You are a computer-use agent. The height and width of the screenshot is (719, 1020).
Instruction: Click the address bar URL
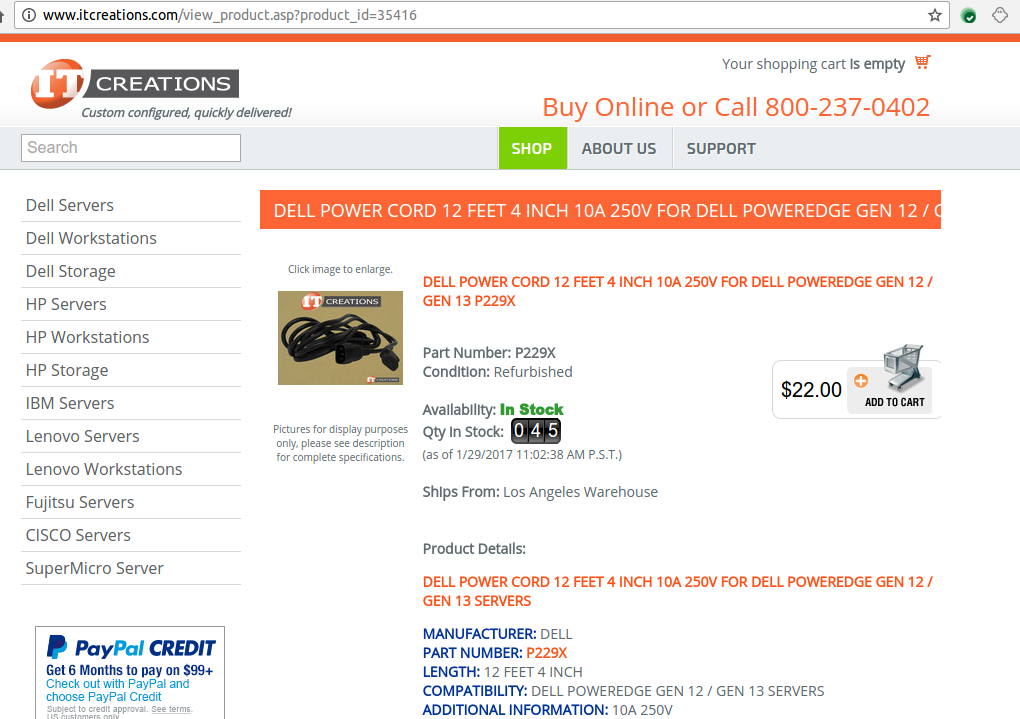(x=230, y=15)
